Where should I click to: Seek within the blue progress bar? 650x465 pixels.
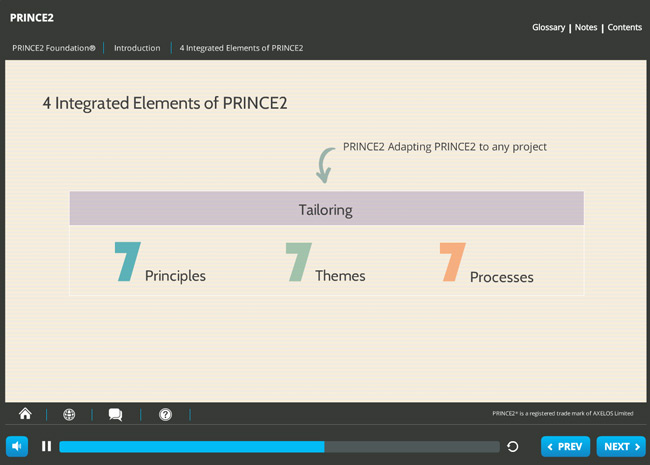[x=279, y=446]
